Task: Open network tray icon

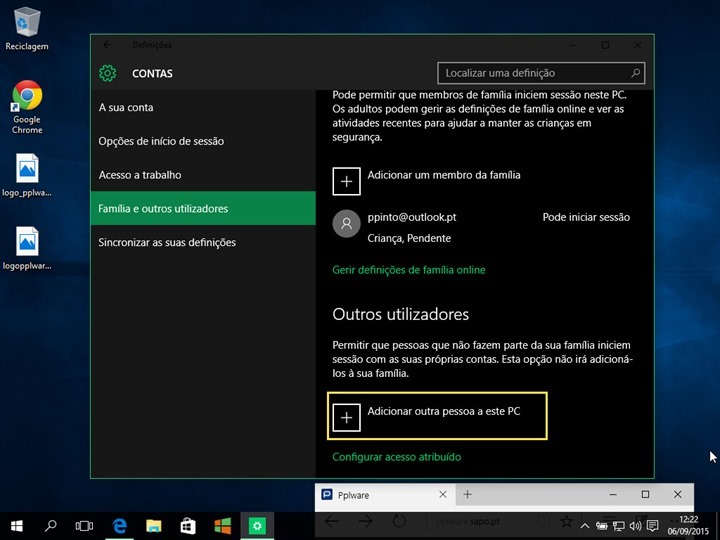Action: click(619, 526)
